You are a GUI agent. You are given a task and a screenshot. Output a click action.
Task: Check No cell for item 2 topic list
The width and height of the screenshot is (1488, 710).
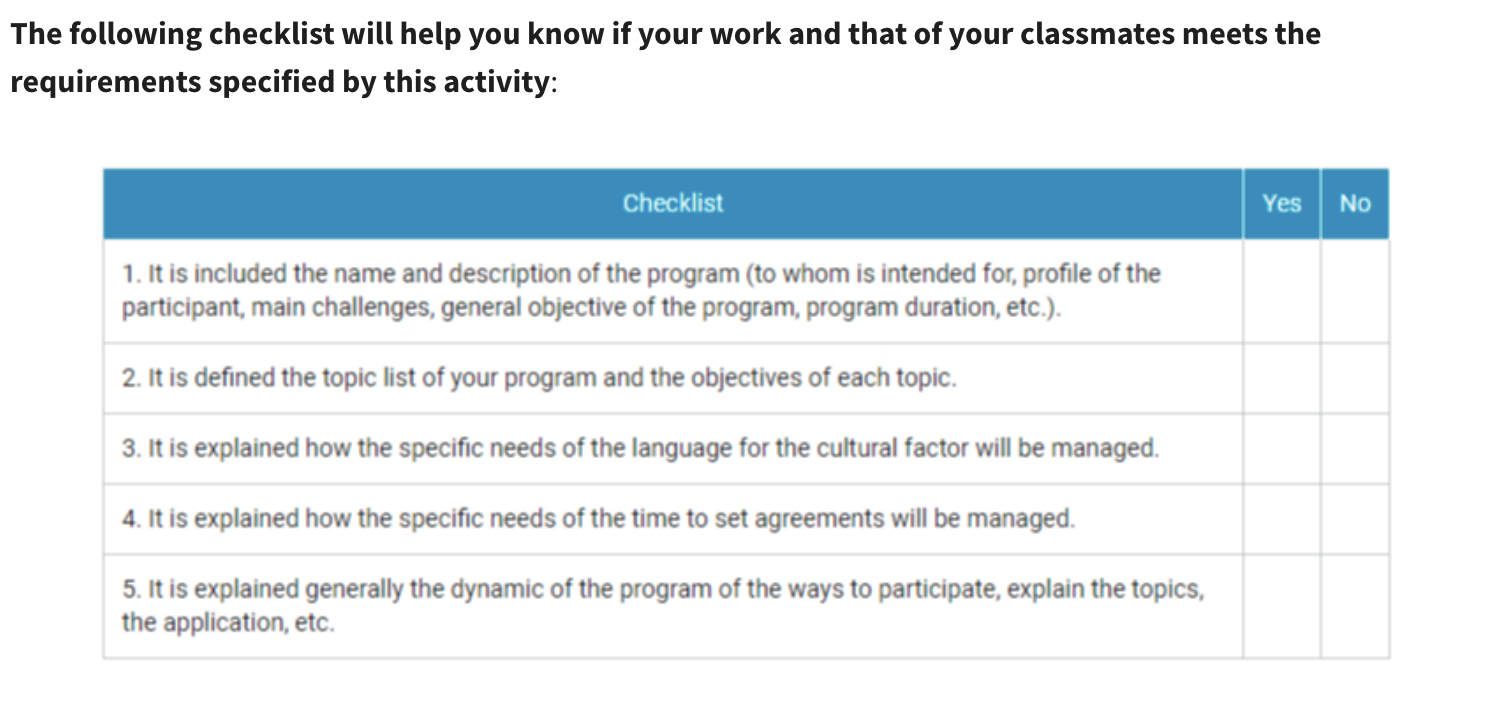point(1354,378)
